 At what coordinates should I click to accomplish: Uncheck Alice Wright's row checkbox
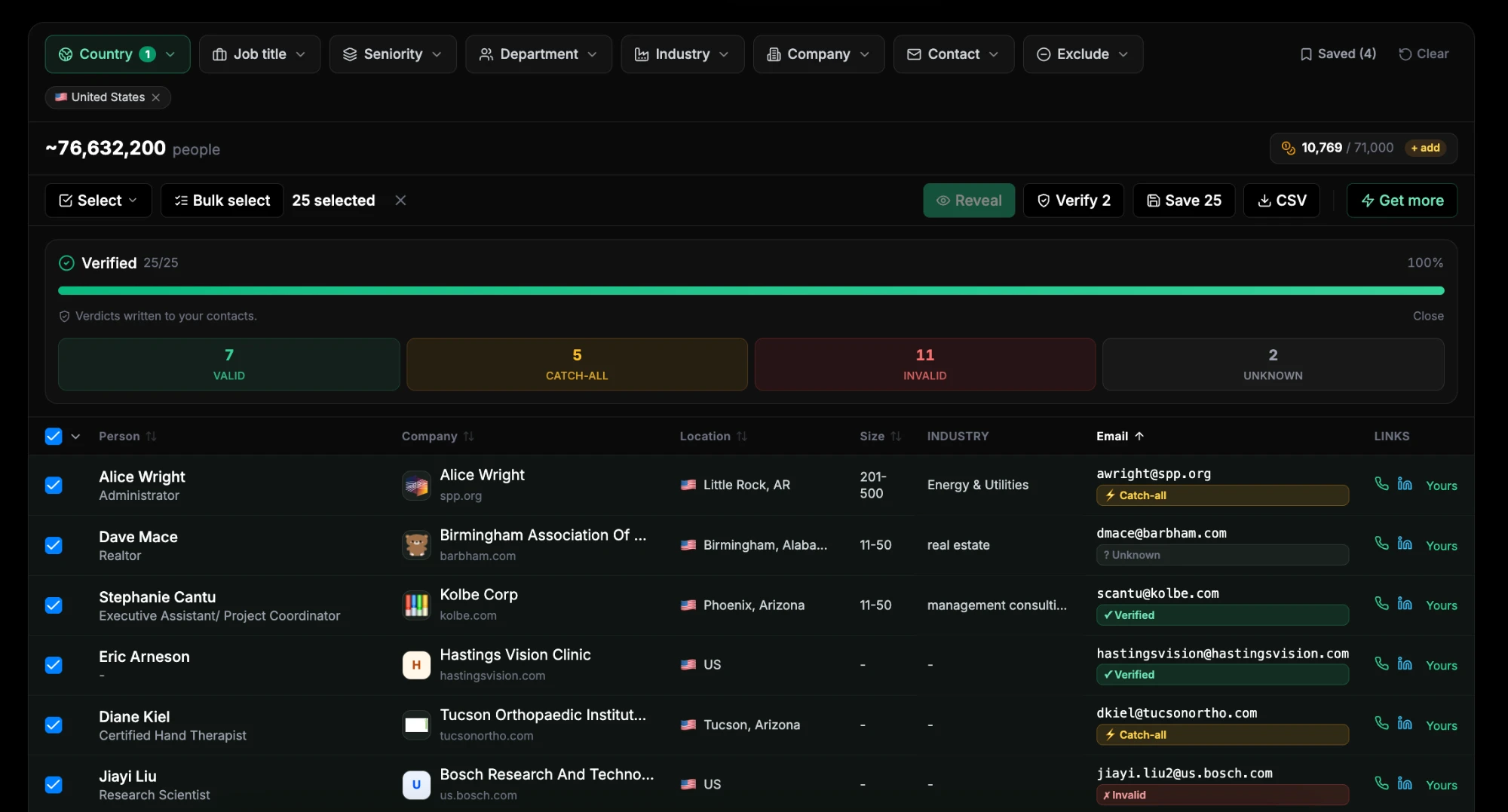click(54, 486)
